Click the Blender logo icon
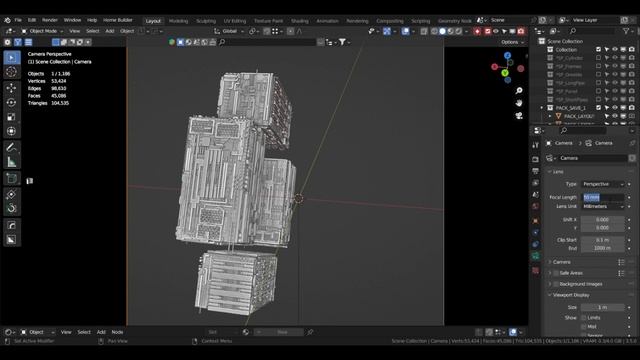Image resolution: width=640 pixels, height=360 pixels. pyautogui.click(x=7, y=20)
